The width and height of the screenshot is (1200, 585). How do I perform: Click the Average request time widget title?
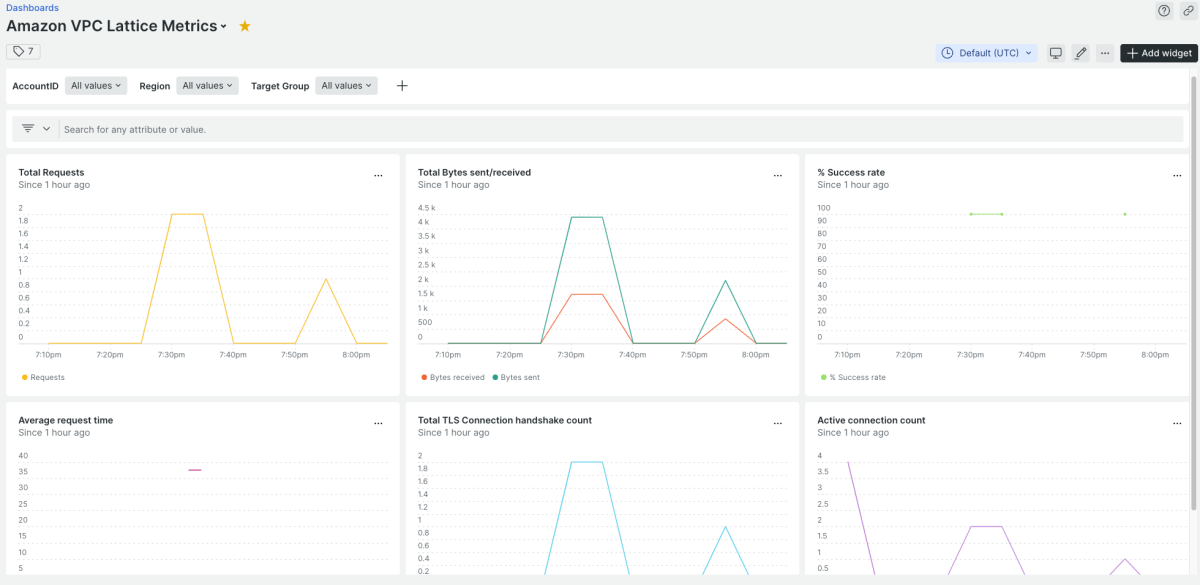pos(66,420)
